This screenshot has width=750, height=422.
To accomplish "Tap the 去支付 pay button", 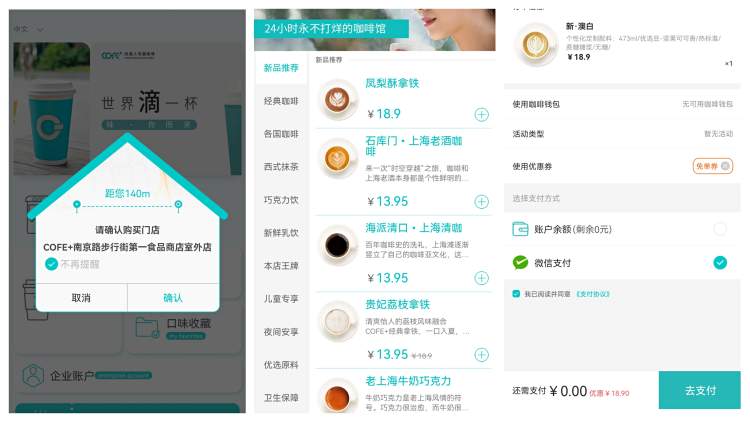I will (x=699, y=390).
